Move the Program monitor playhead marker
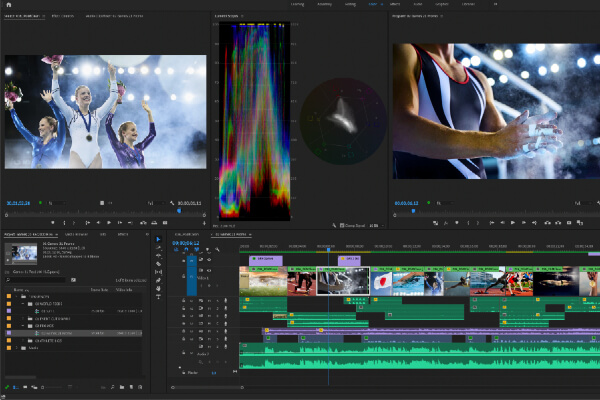This screenshot has height=400, width=600. point(413,211)
